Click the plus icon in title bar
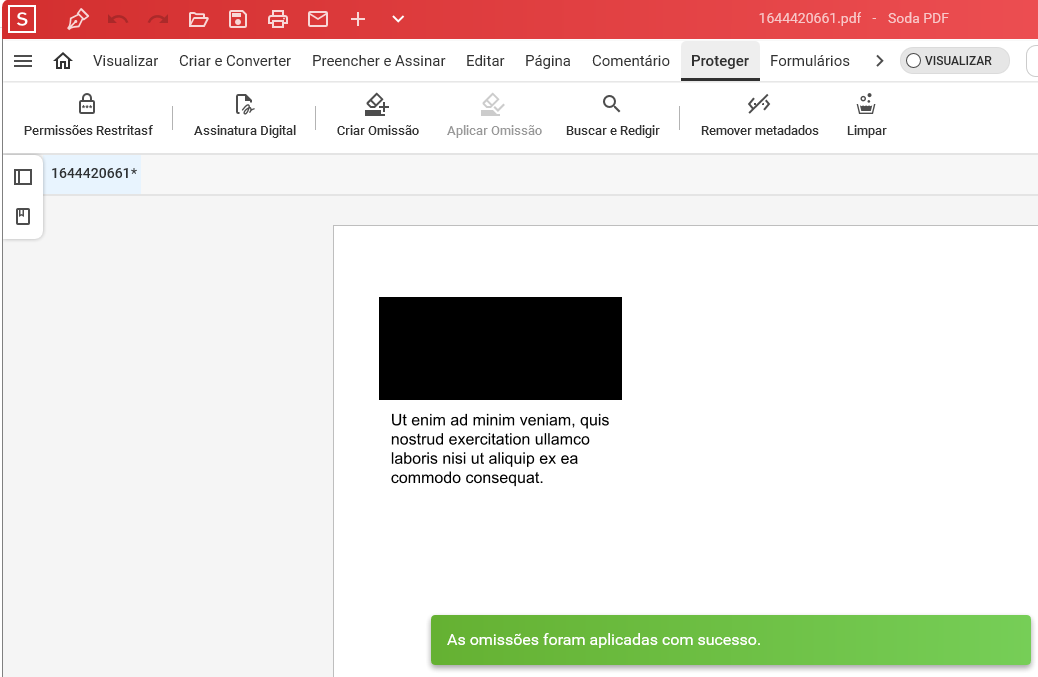Viewport: 1038px width, 677px height. click(357, 19)
